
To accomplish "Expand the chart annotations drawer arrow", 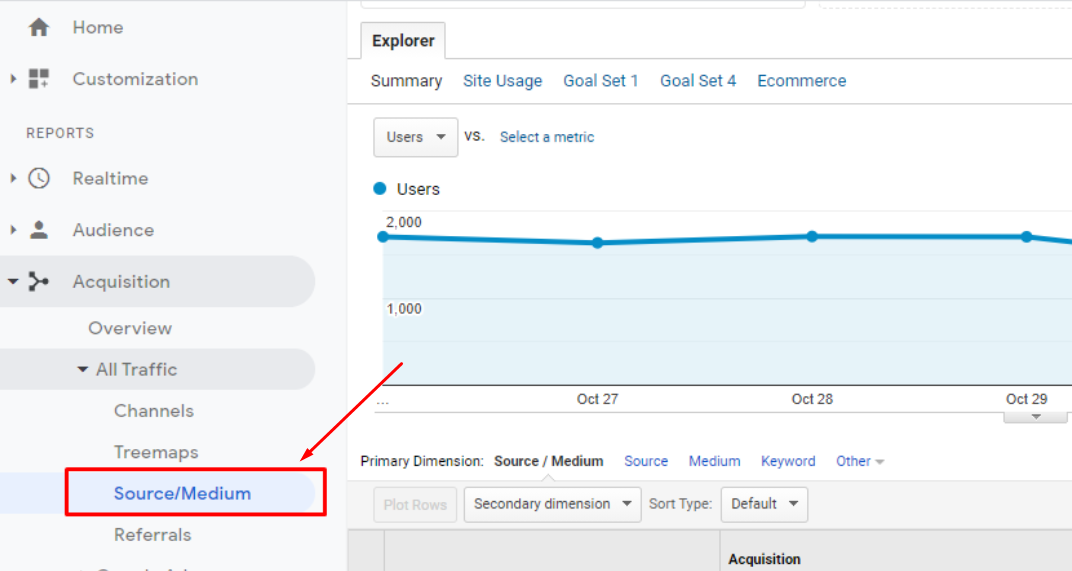I will point(1036,416).
